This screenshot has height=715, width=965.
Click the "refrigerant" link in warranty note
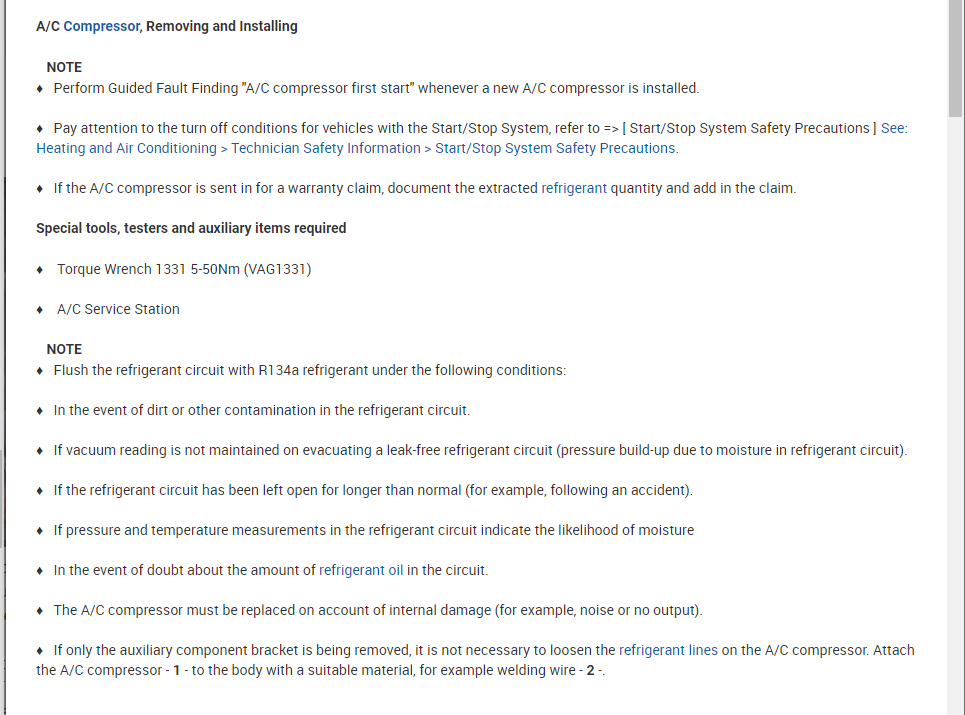click(574, 188)
